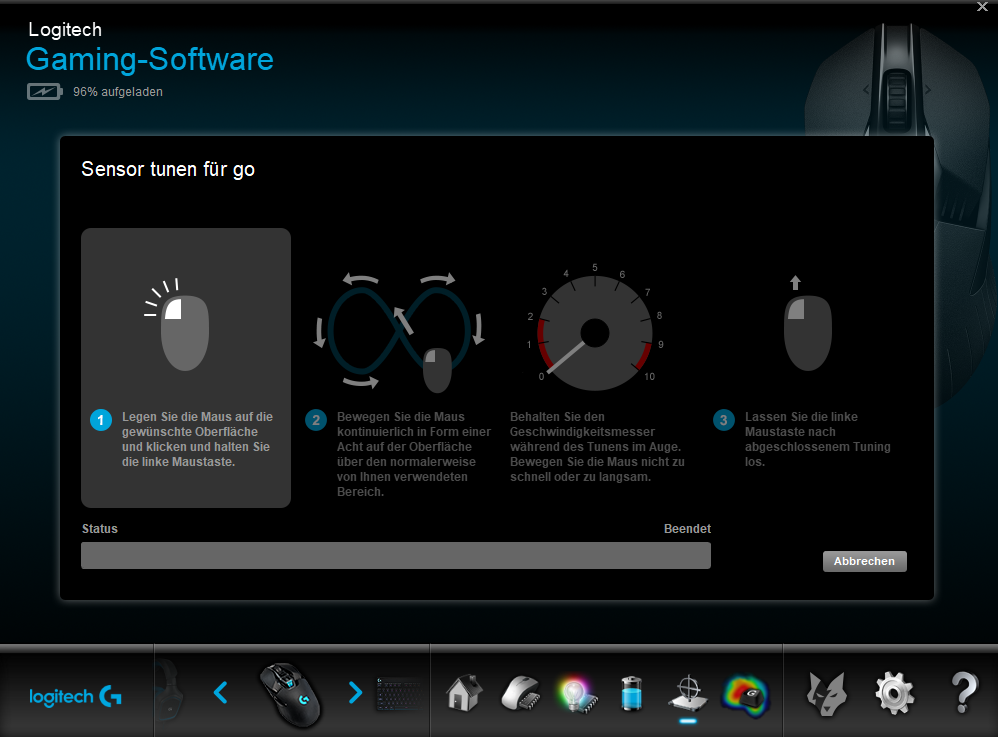Go to next device with right arrow

tap(355, 692)
